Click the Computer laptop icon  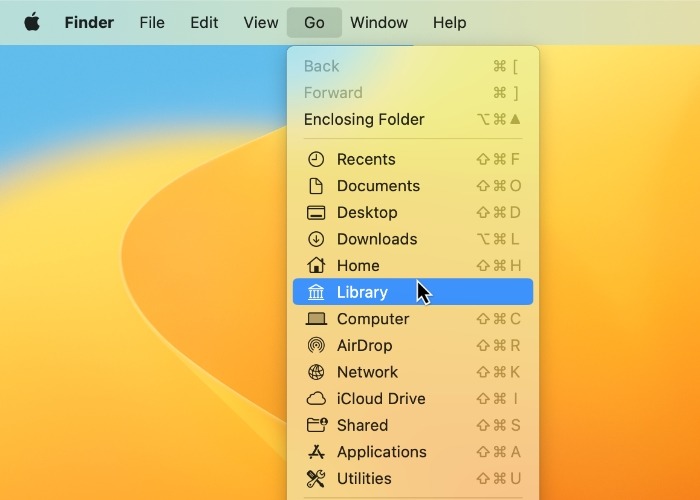coord(316,319)
